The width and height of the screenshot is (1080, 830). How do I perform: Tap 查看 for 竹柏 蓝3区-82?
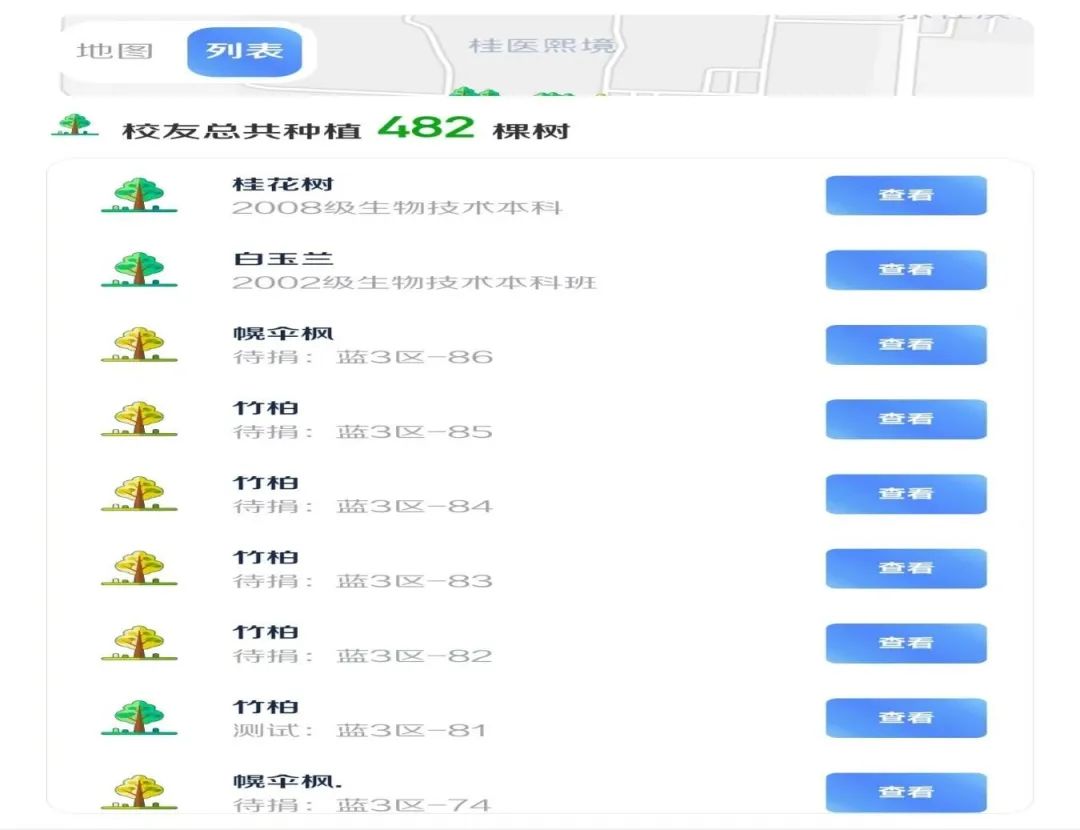point(905,643)
